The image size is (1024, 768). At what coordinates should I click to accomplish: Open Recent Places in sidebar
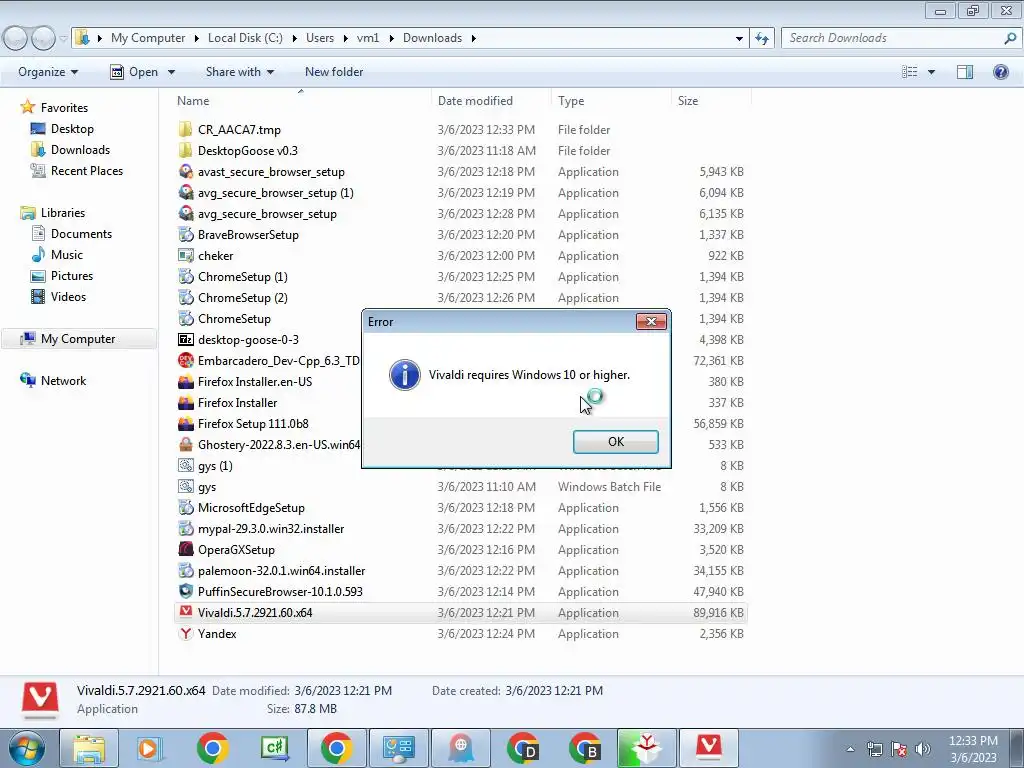(87, 170)
